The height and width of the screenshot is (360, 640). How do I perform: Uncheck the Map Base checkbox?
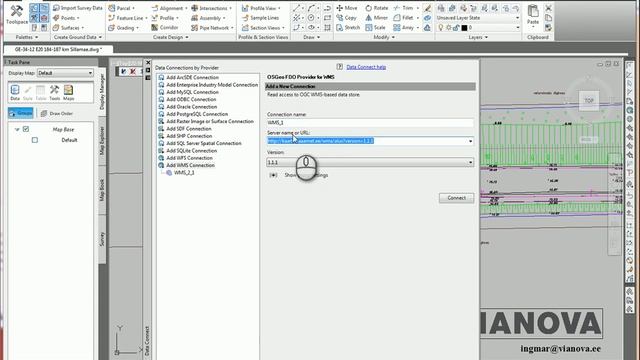point(26,129)
